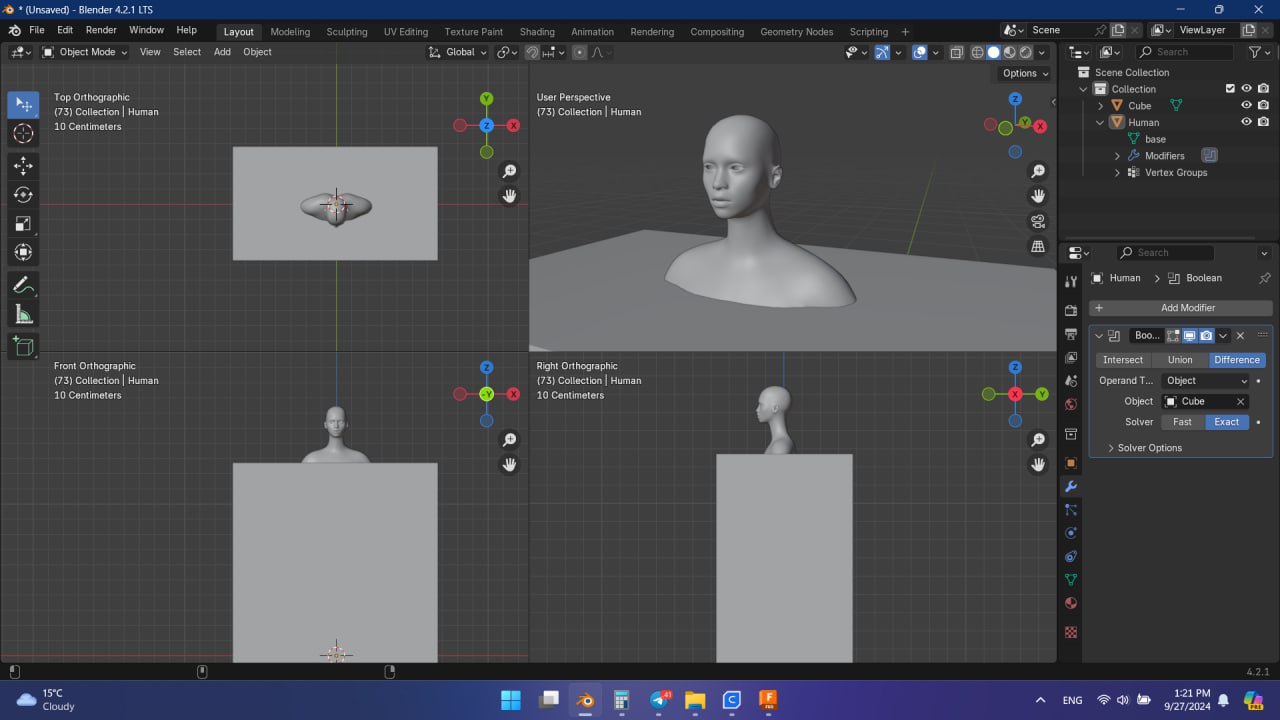Switch to rendered viewport shading
1280x720 pixels.
click(1026, 52)
